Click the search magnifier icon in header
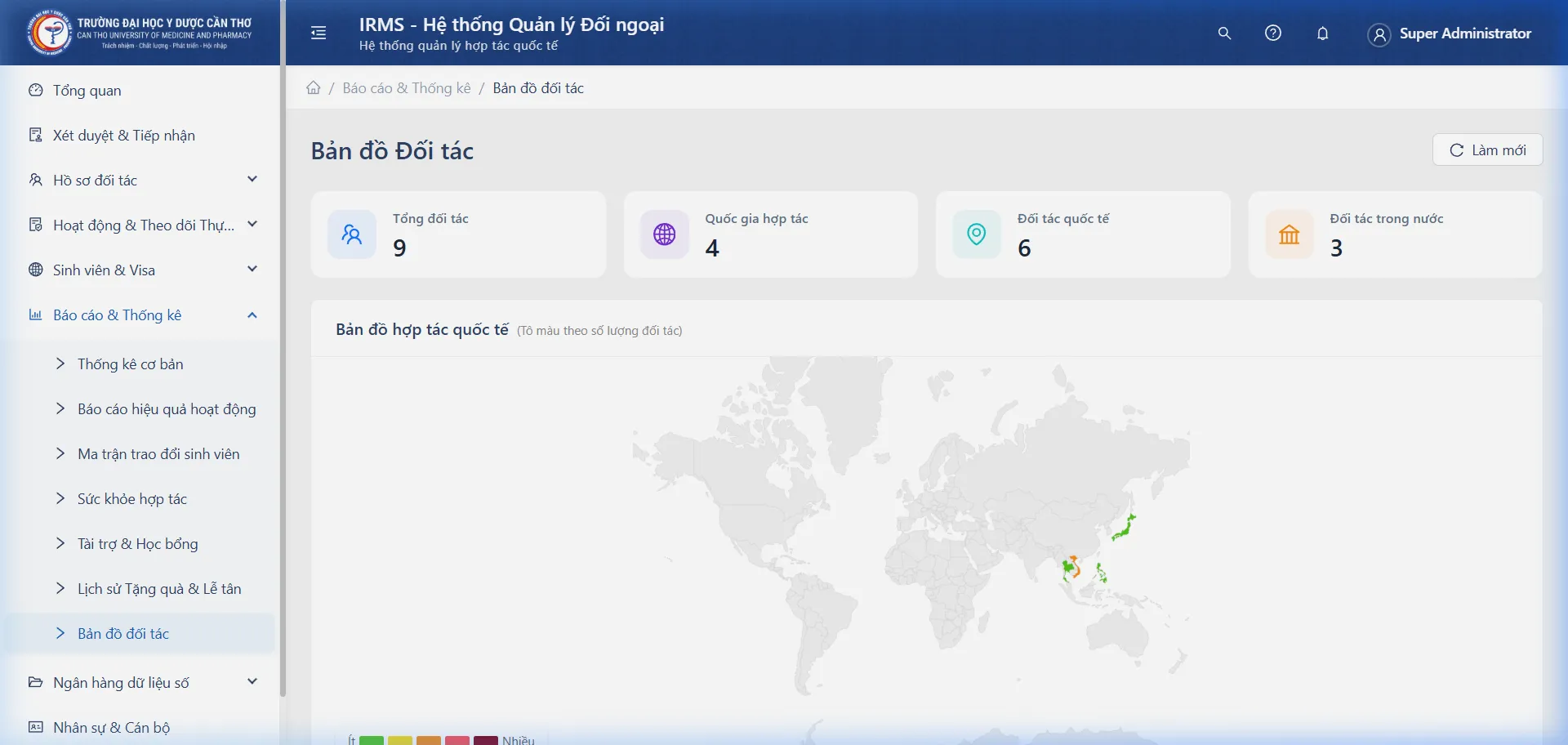This screenshot has height=745, width=1568. point(1224,33)
